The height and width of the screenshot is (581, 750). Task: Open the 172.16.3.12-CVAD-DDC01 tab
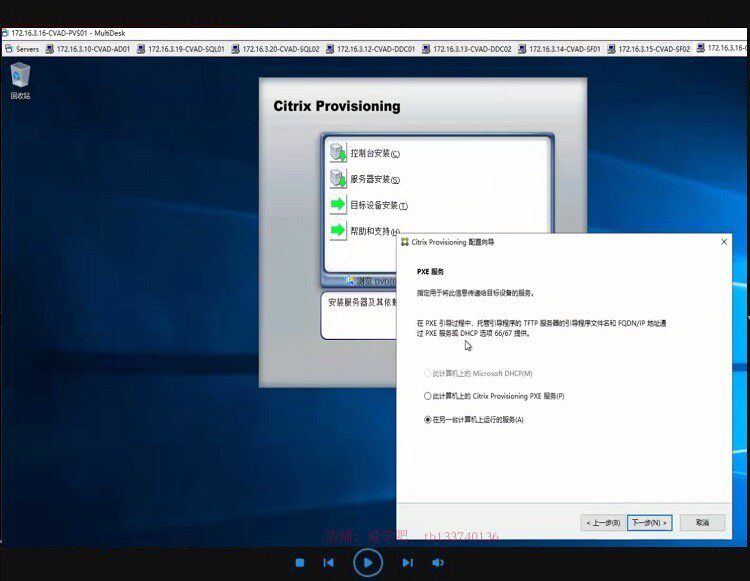[x=370, y=49]
